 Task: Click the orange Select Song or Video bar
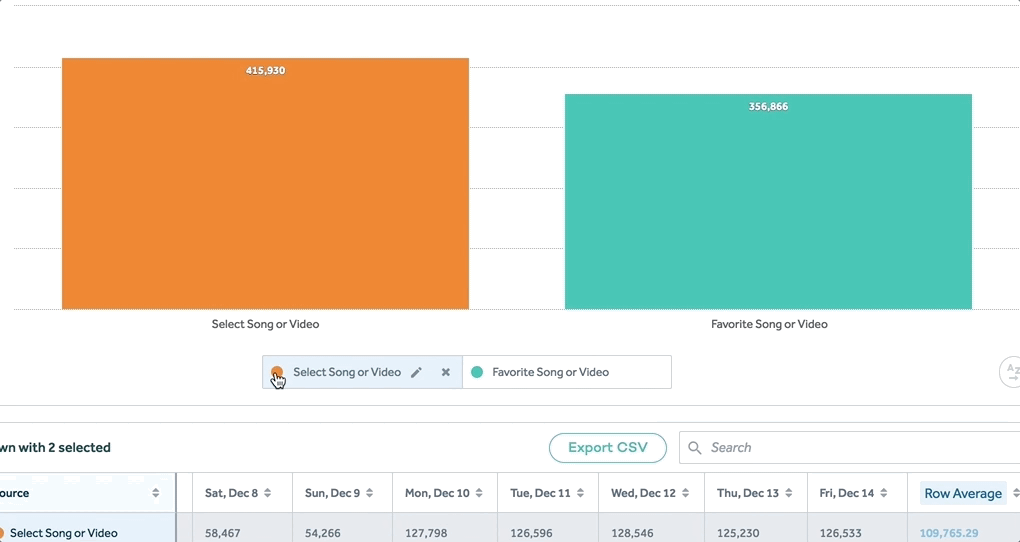(x=265, y=190)
